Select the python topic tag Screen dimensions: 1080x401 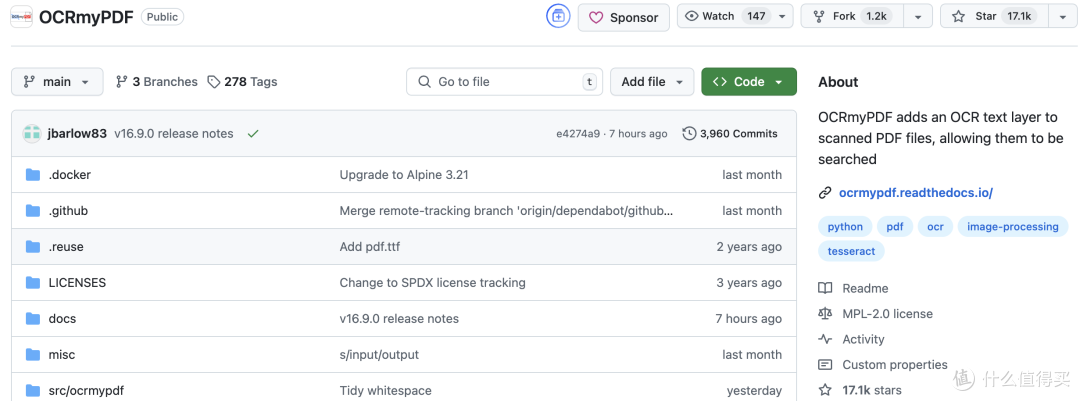(845, 227)
